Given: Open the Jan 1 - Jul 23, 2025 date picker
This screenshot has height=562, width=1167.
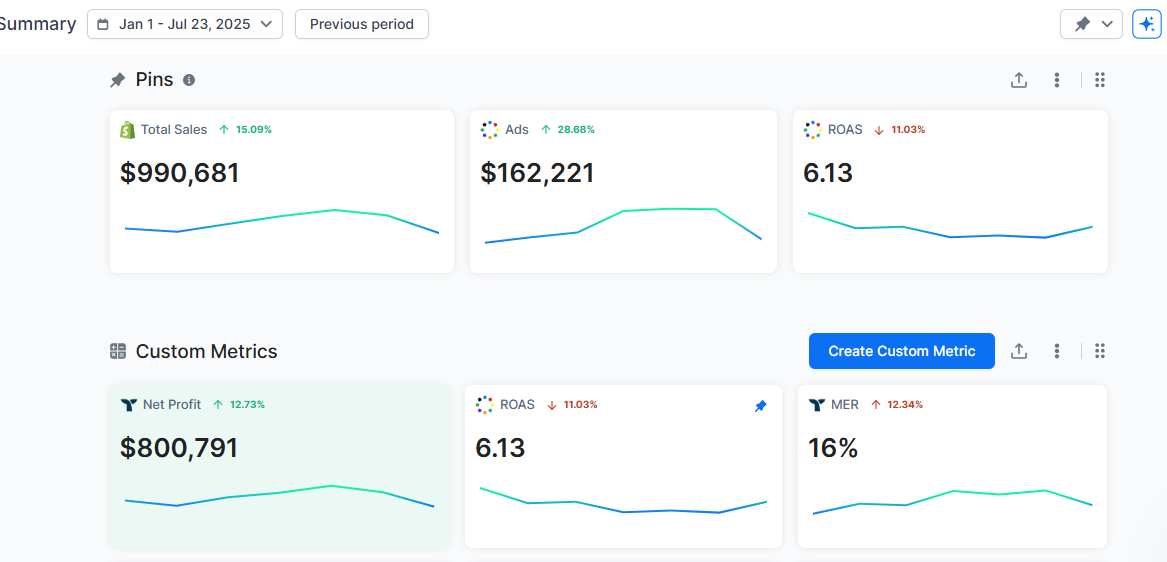Looking at the screenshot, I should (x=185, y=24).
